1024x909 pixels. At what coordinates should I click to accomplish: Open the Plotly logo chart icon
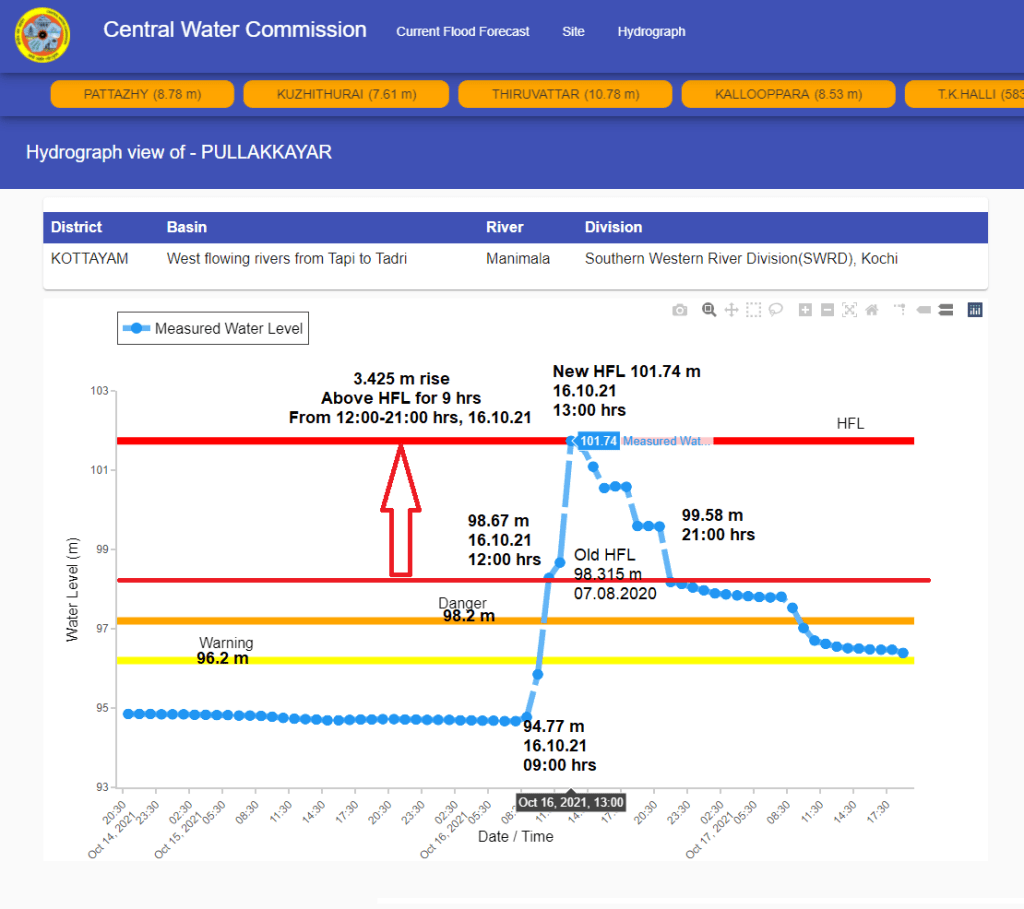975,310
